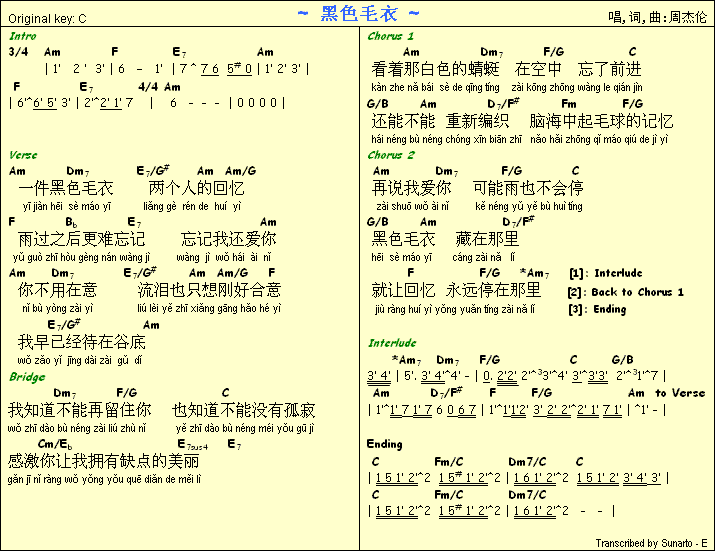The width and height of the screenshot is (715, 551).
Task: Click the lyric '你不用在意'
Action: tap(57, 290)
